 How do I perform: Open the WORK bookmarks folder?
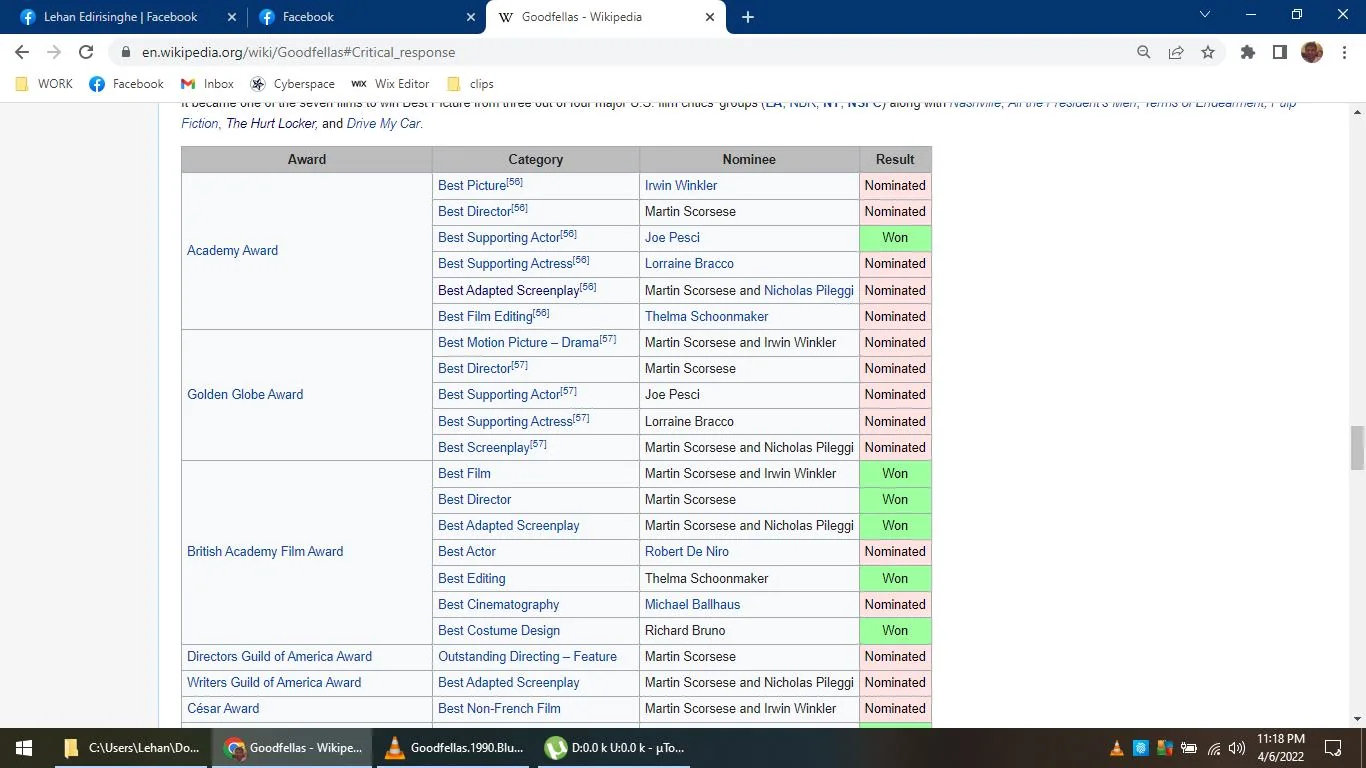44,84
